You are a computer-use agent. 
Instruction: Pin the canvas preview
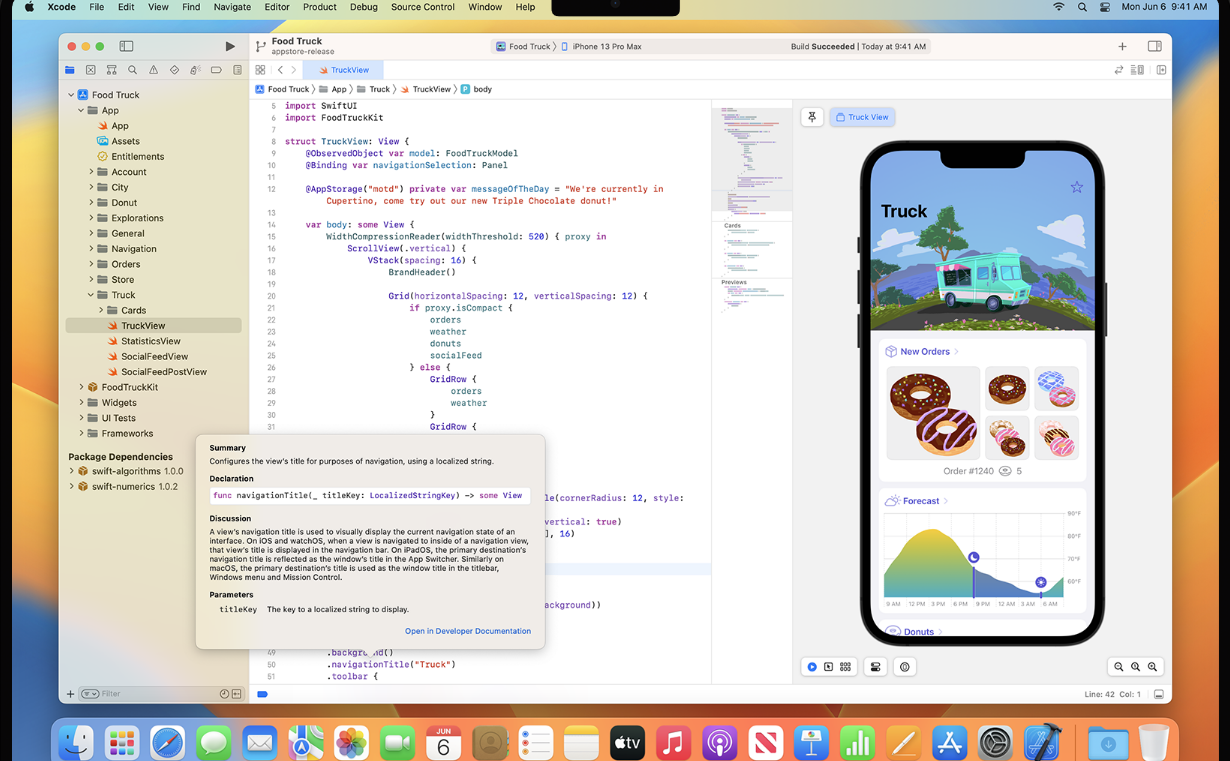tap(812, 117)
